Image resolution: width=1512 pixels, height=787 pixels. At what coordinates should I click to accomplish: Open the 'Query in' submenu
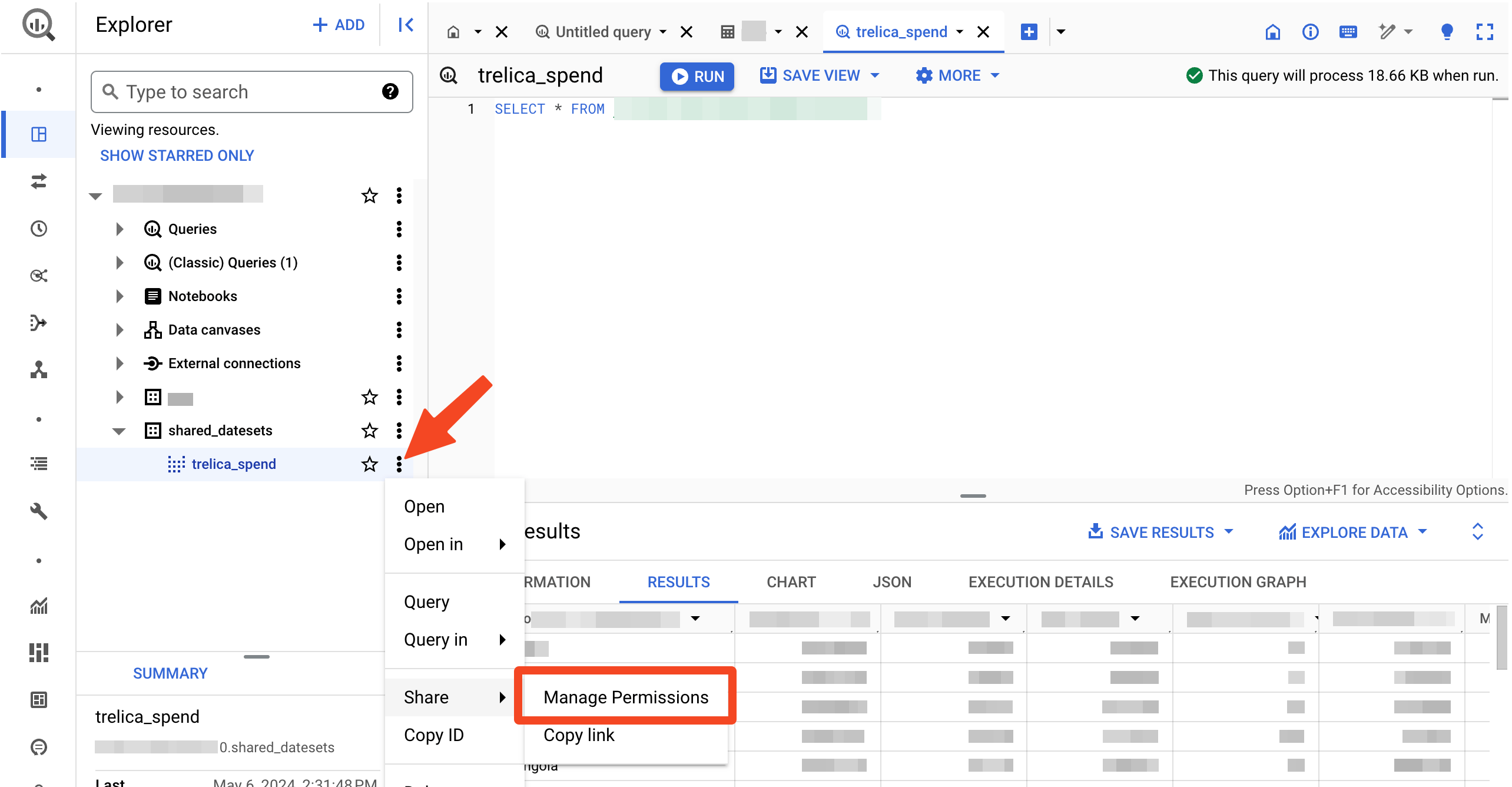pyautogui.click(x=455, y=640)
